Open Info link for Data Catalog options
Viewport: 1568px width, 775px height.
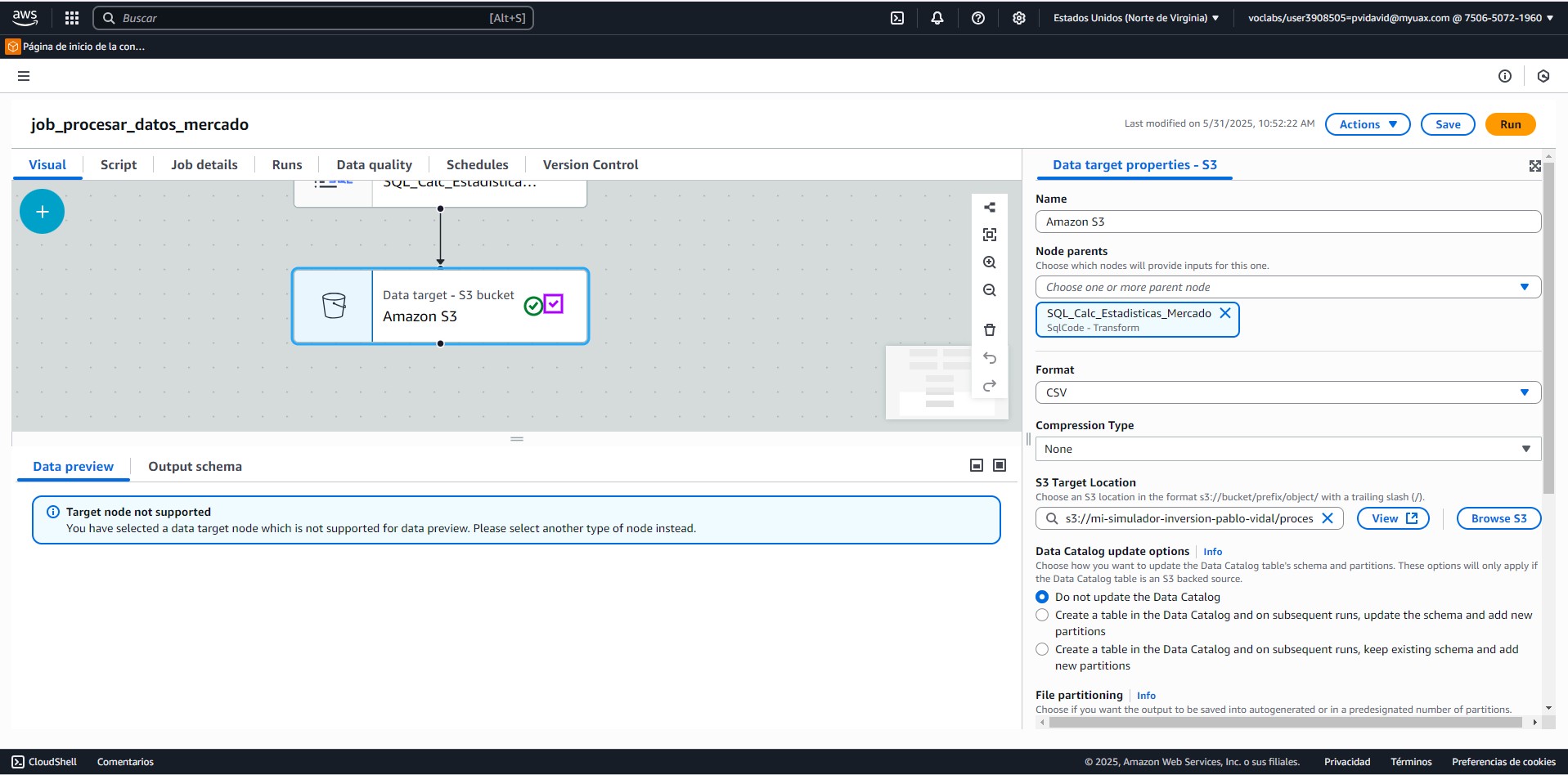point(1213,552)
